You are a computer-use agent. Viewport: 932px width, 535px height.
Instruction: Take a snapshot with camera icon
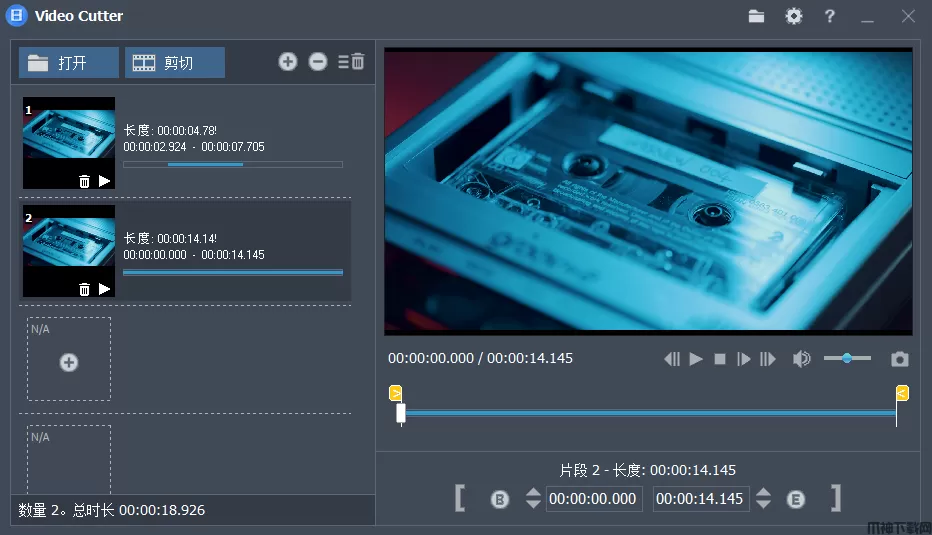[x=899, y=359]
